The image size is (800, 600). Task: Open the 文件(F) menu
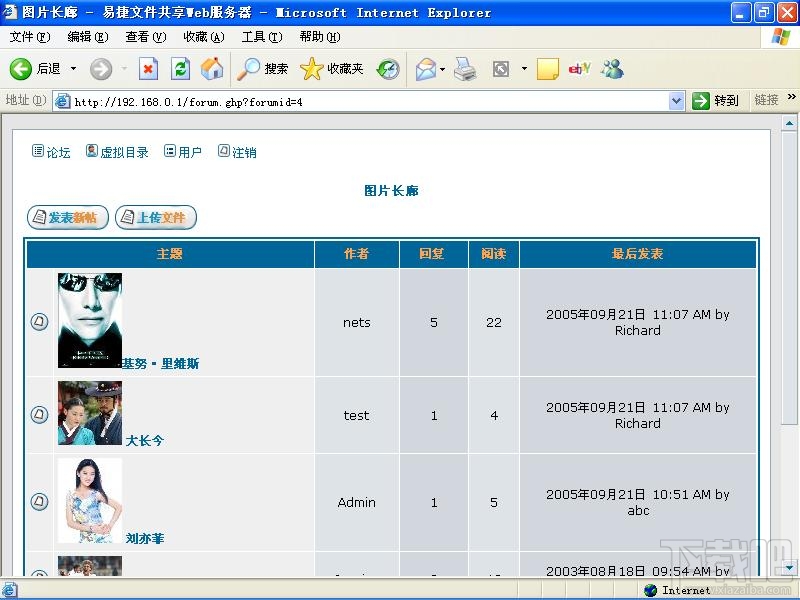(30, 37)
